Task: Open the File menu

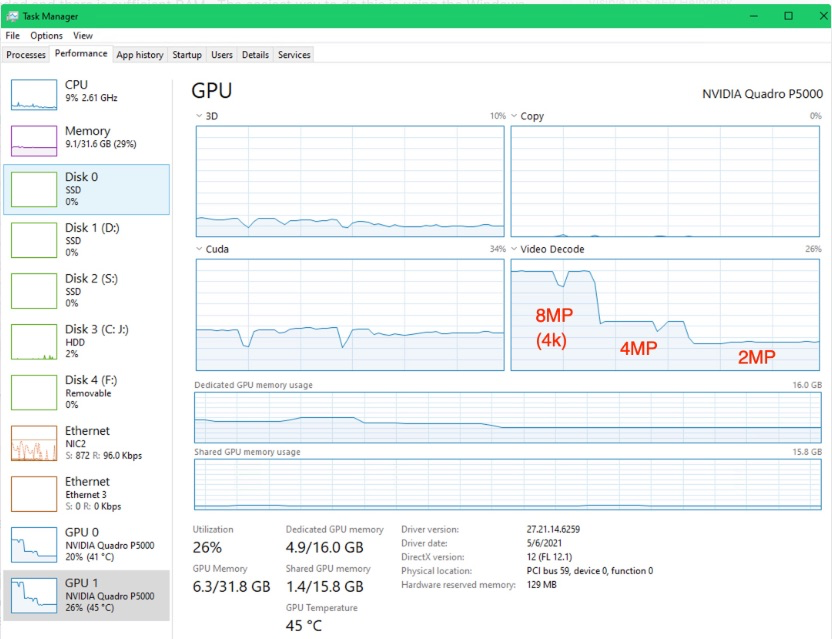Action: (12, 36)
